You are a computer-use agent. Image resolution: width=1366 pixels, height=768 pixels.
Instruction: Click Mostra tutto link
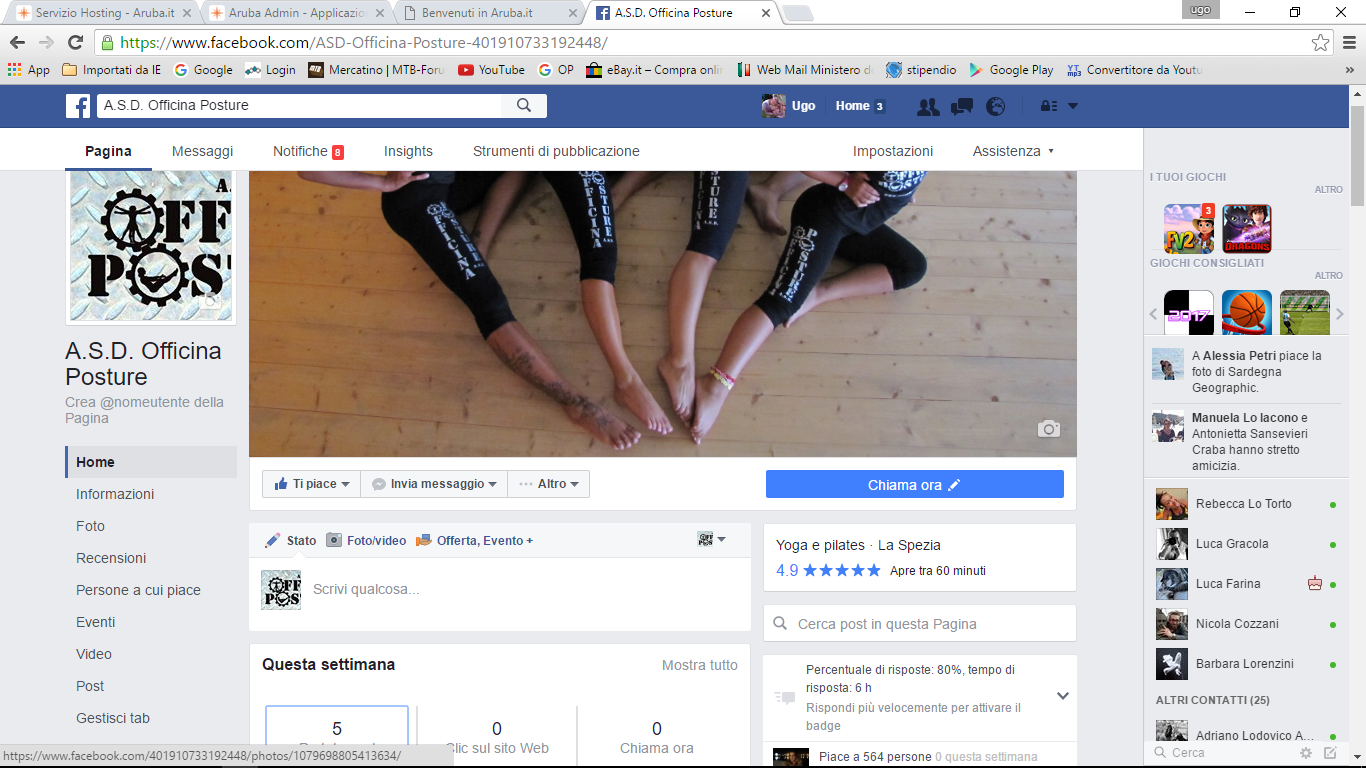(x=700, y=665)
